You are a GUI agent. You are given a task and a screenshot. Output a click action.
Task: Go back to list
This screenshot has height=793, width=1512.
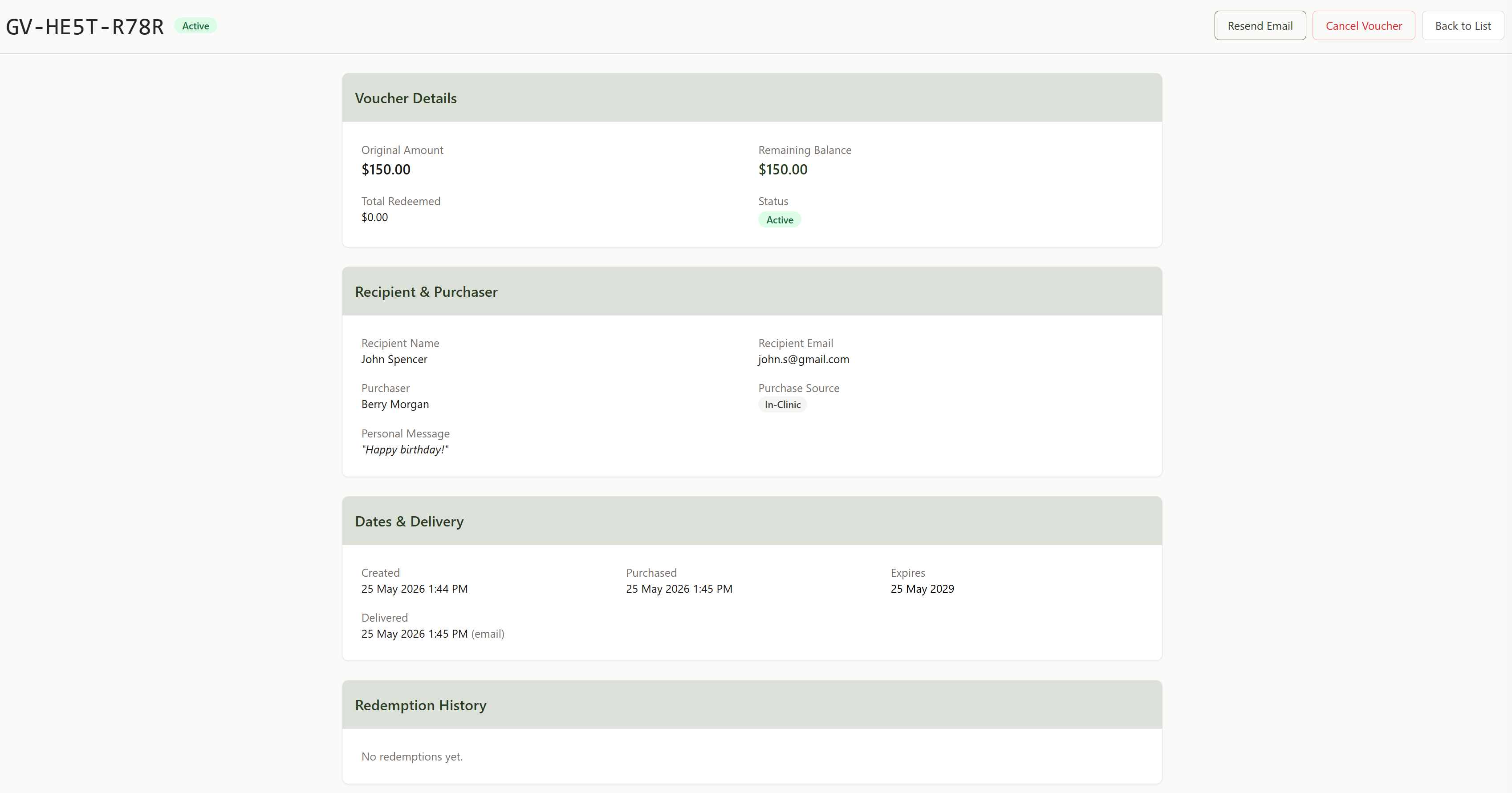pos(1462,26)
